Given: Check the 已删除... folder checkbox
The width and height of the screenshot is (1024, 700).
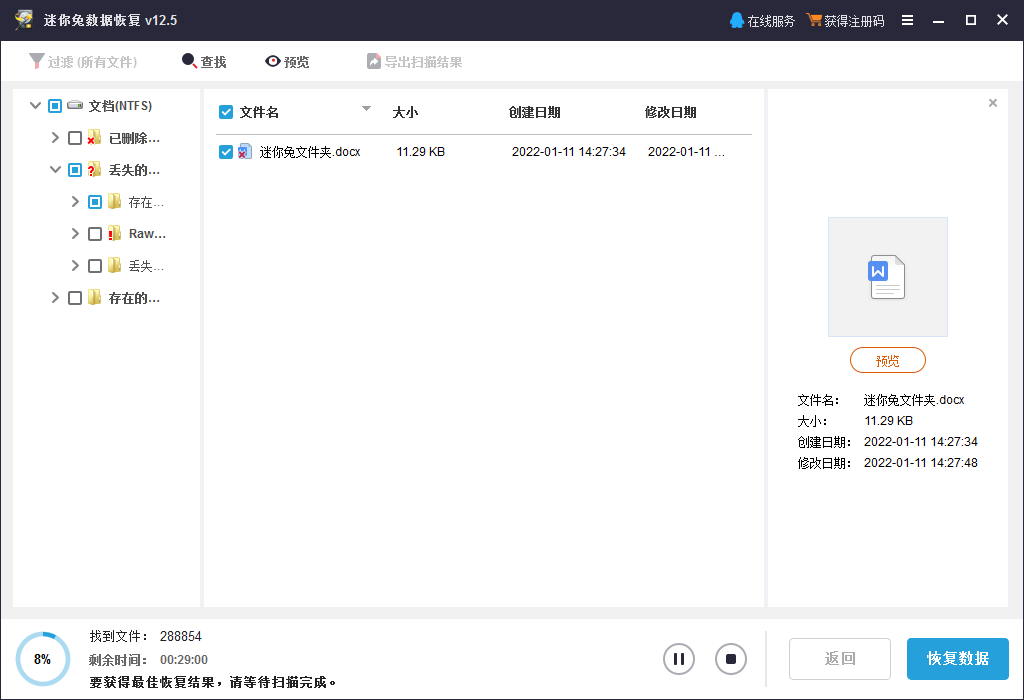Looking at the screenshot, I should point(75,138).
